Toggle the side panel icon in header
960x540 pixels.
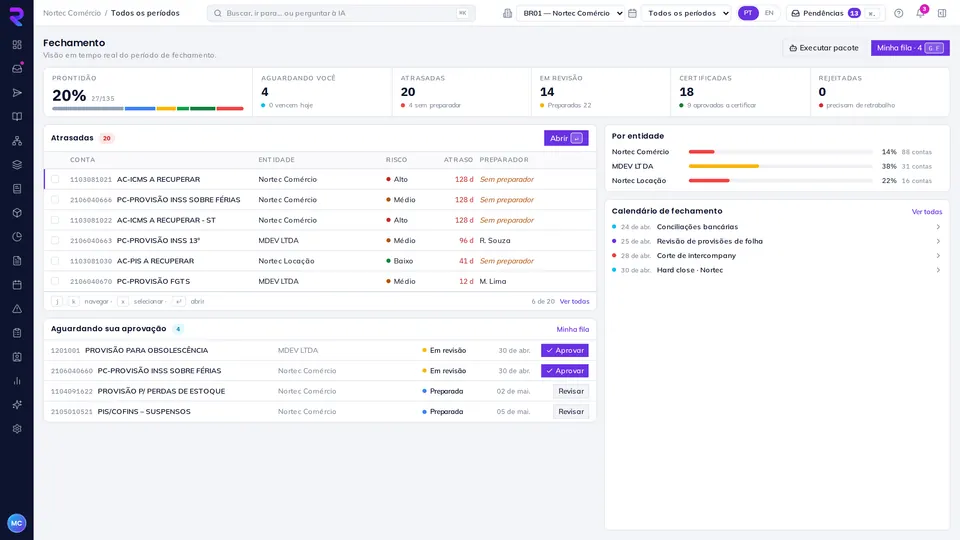(942, 13)
